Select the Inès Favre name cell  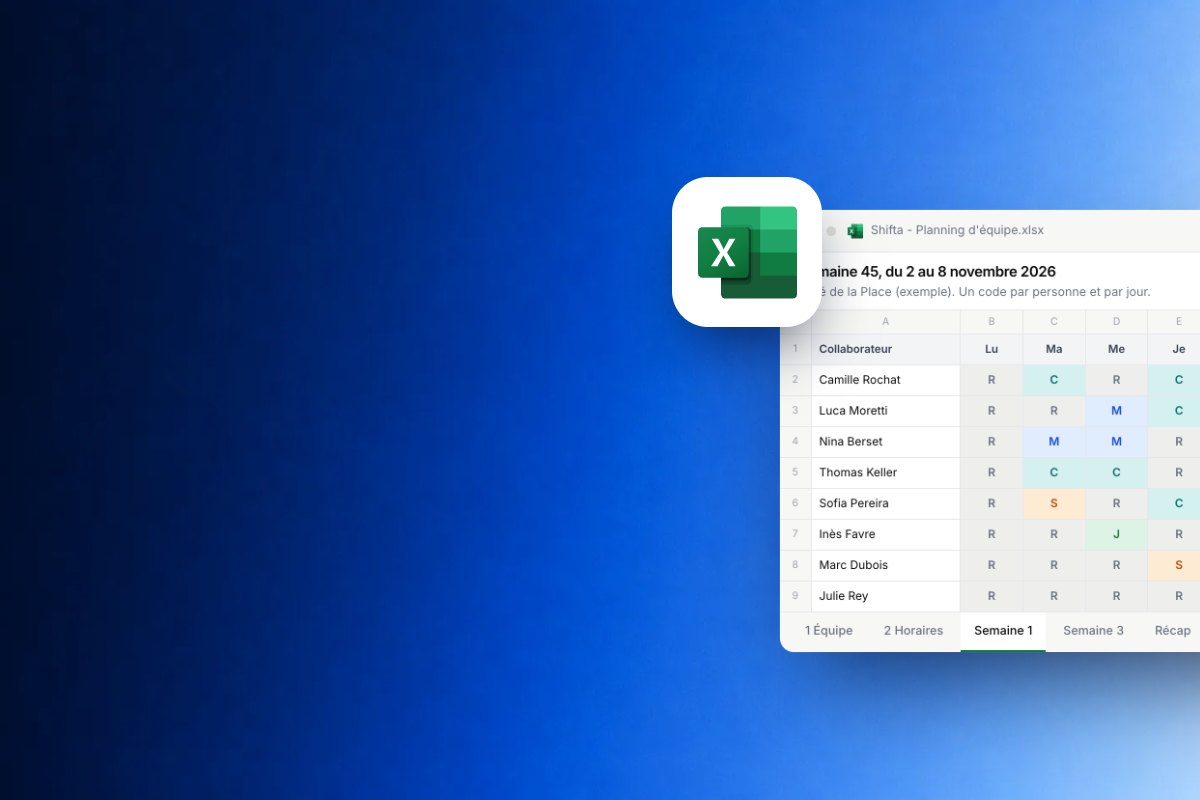tap(886, 534)
